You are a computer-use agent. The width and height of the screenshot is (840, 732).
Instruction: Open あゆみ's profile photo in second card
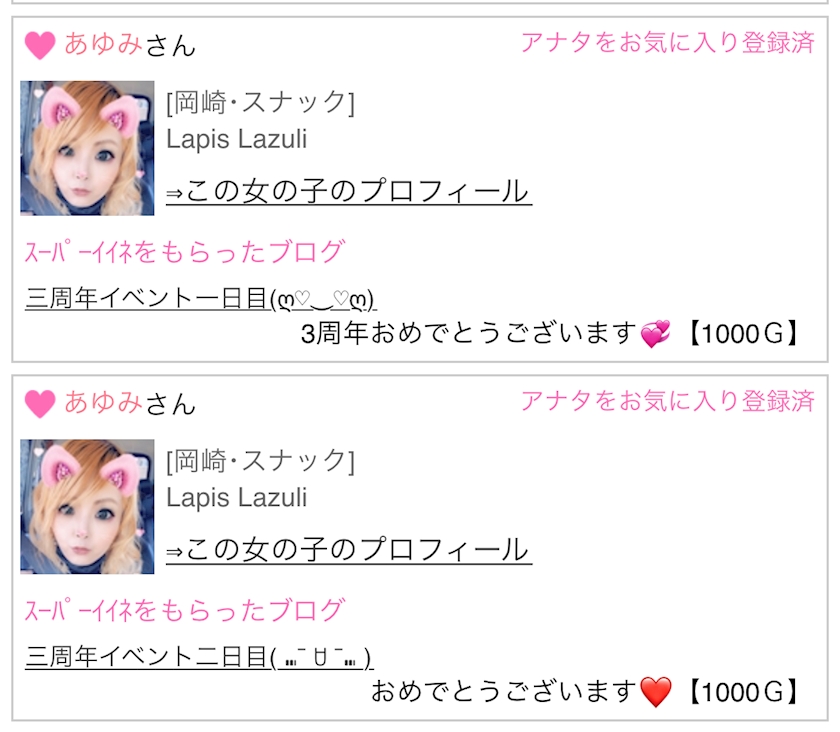pos(87,507)
